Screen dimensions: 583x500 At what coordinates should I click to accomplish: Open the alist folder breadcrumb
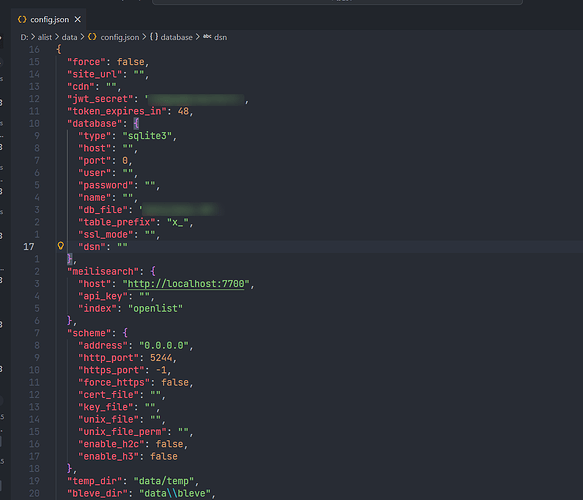pyautogui.click(x=45, y=37)
